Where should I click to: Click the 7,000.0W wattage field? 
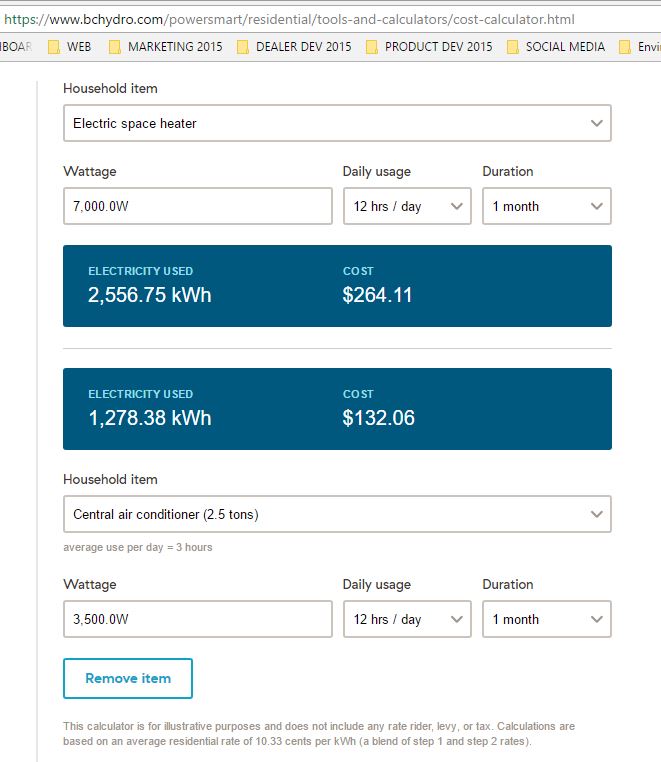(198, 206)
